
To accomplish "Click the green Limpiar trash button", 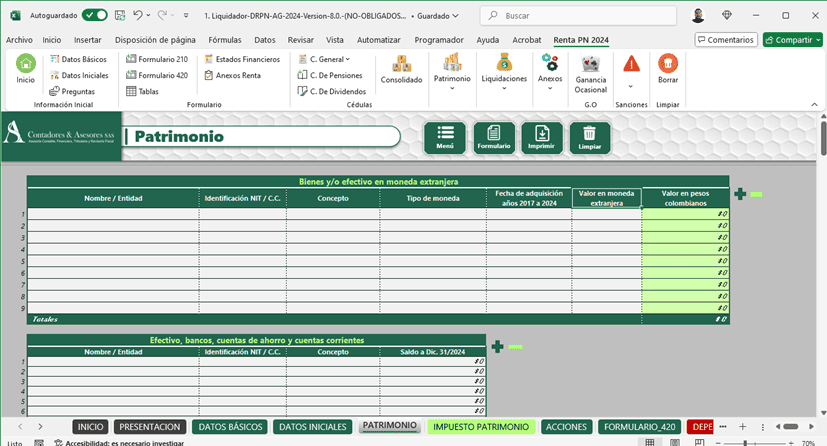I will [590, 138].
